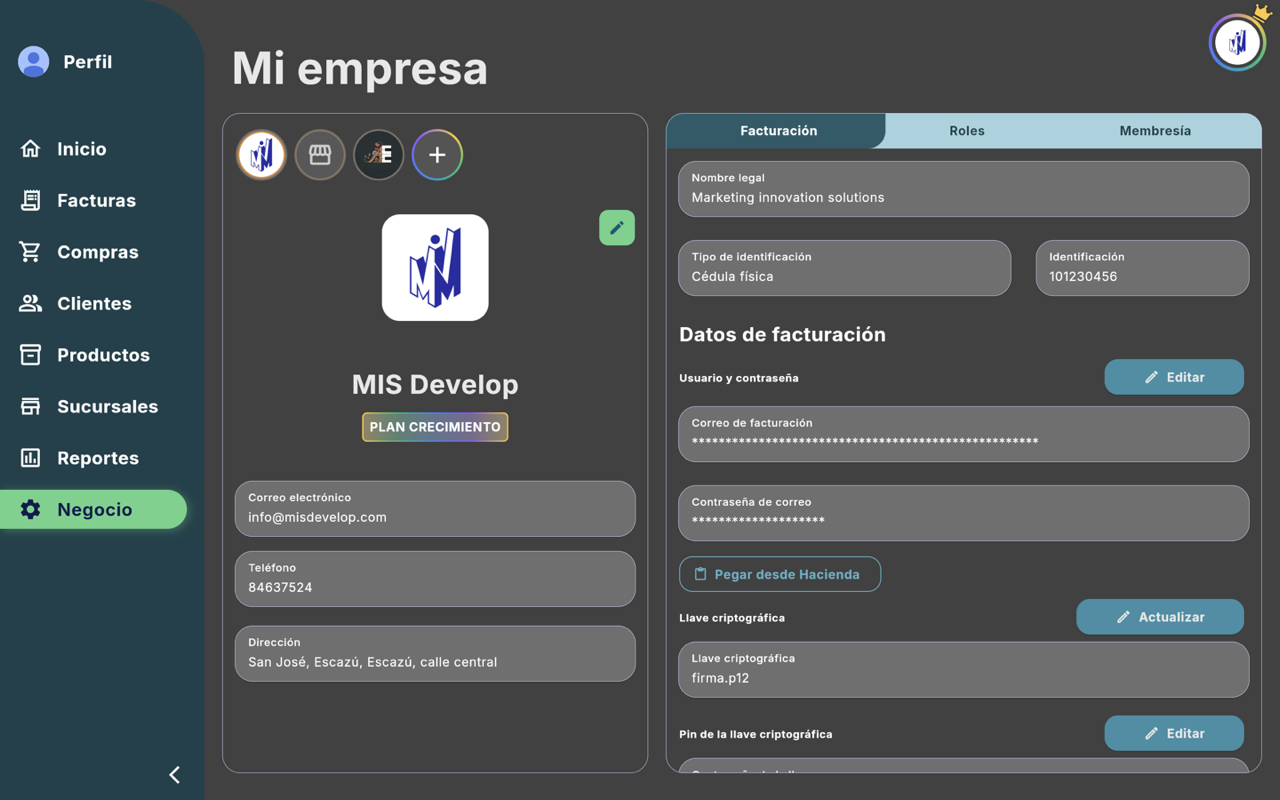Click the Mi empresa page heading
Viewport: 1280px width, 800px height.
360,68
